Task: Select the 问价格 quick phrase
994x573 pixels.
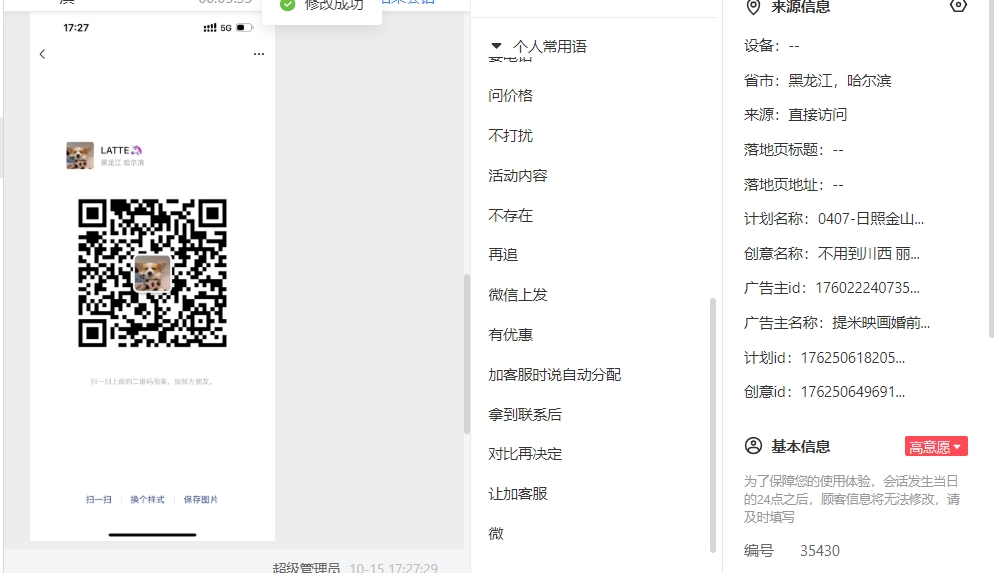Action: pos(510,96)
